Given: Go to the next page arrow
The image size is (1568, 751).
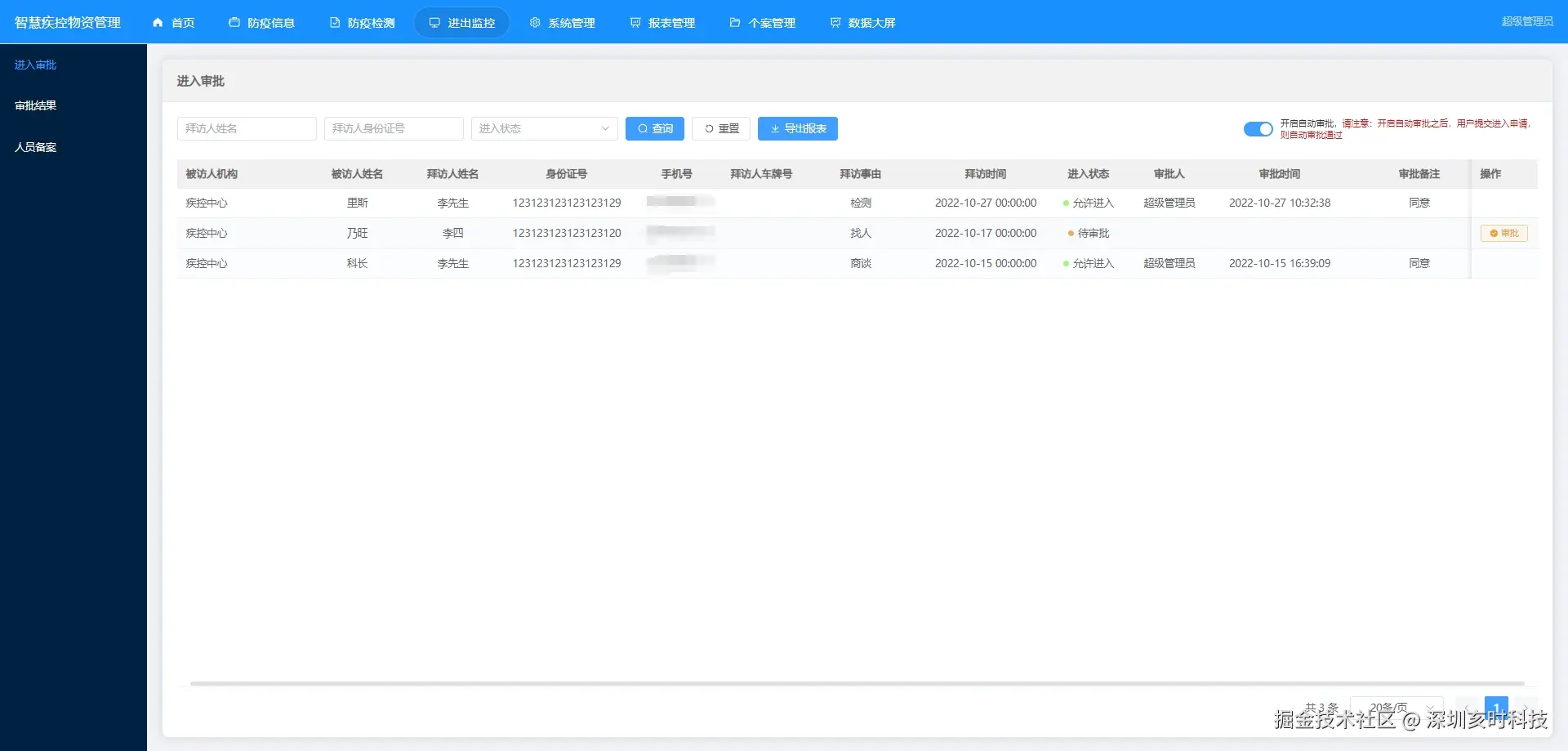Looking at the screenshot, I should click(x=1525, y=709).
